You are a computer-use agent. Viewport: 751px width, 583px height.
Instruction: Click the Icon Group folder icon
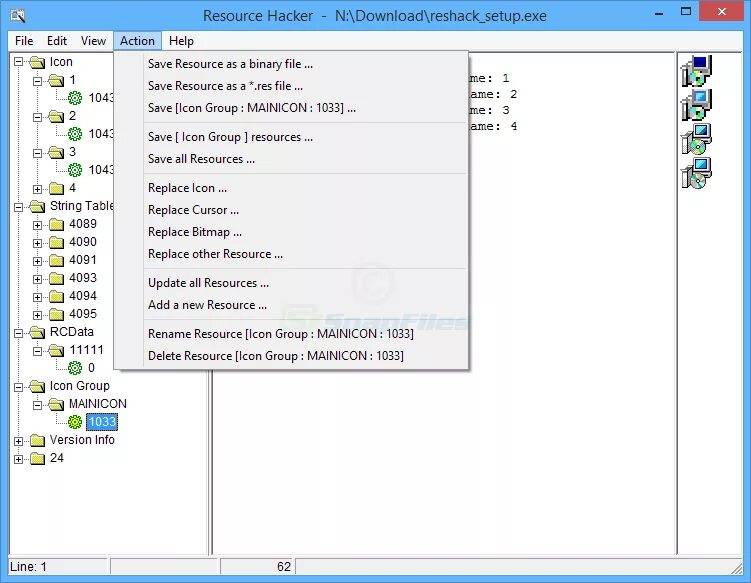(37, 386)
